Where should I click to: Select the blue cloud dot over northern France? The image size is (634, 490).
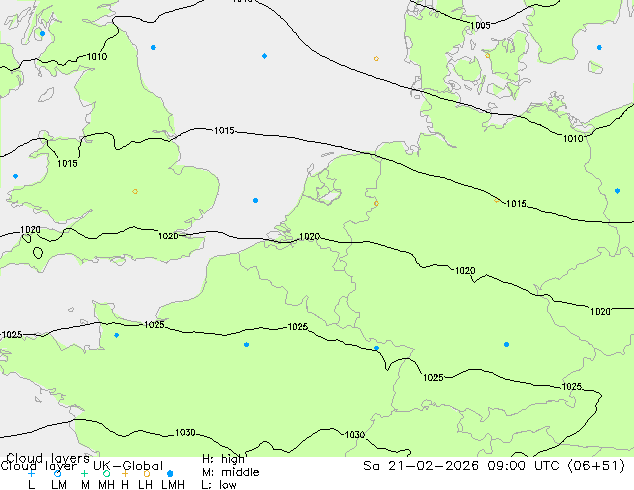(247, 345)
